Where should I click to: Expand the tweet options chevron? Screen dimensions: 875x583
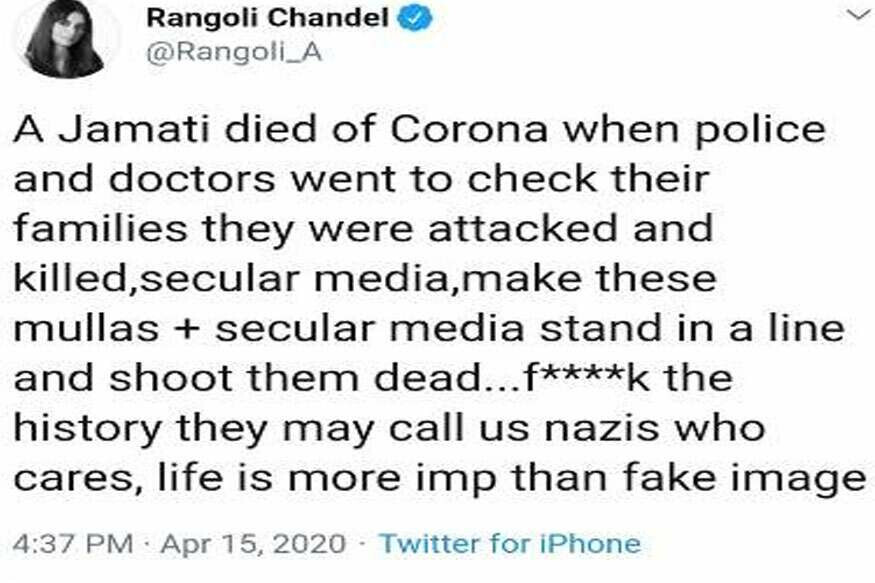coord(857,15)
